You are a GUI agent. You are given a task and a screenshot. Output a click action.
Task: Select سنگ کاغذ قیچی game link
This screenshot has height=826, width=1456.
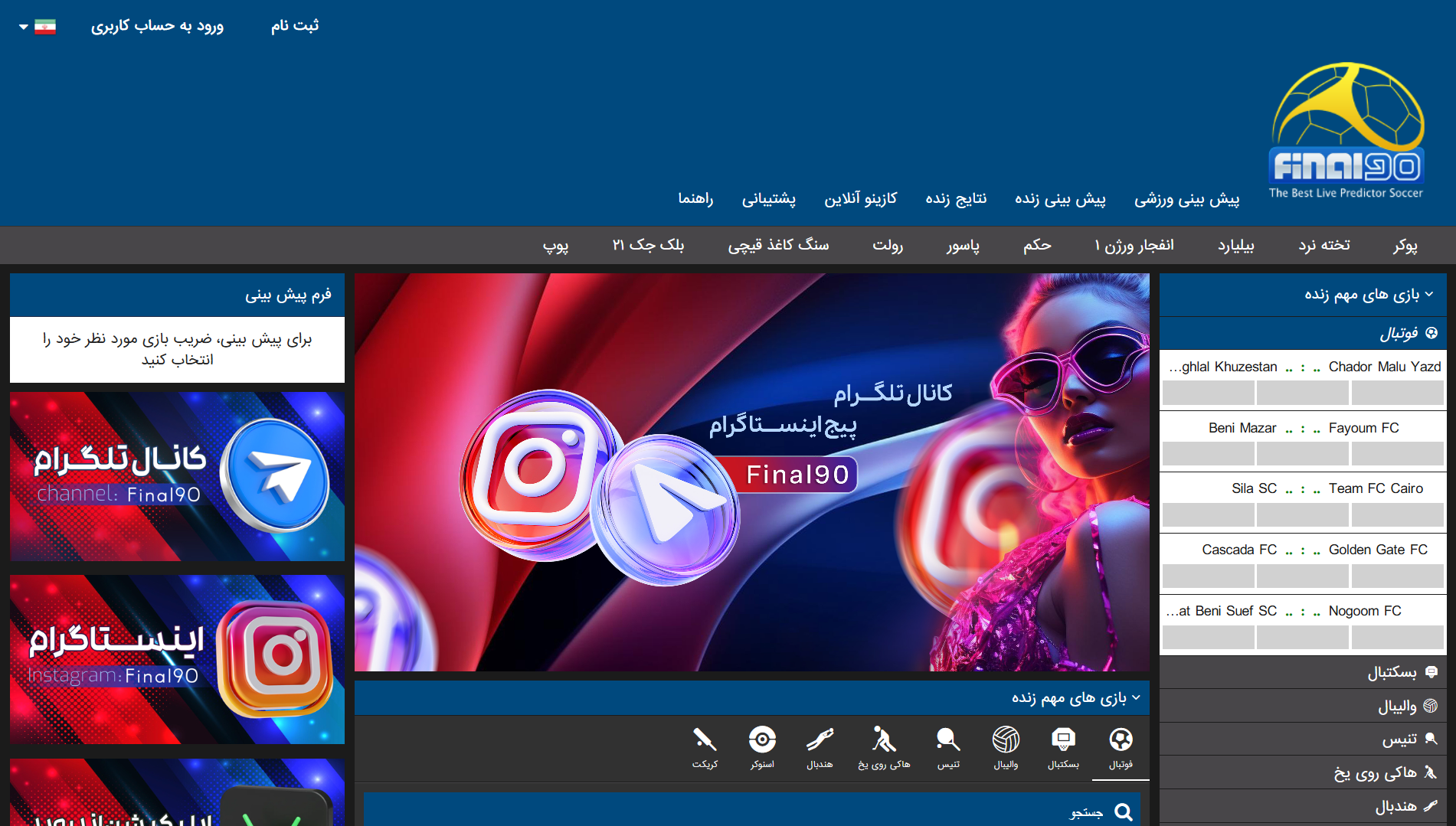pos(778,245)
